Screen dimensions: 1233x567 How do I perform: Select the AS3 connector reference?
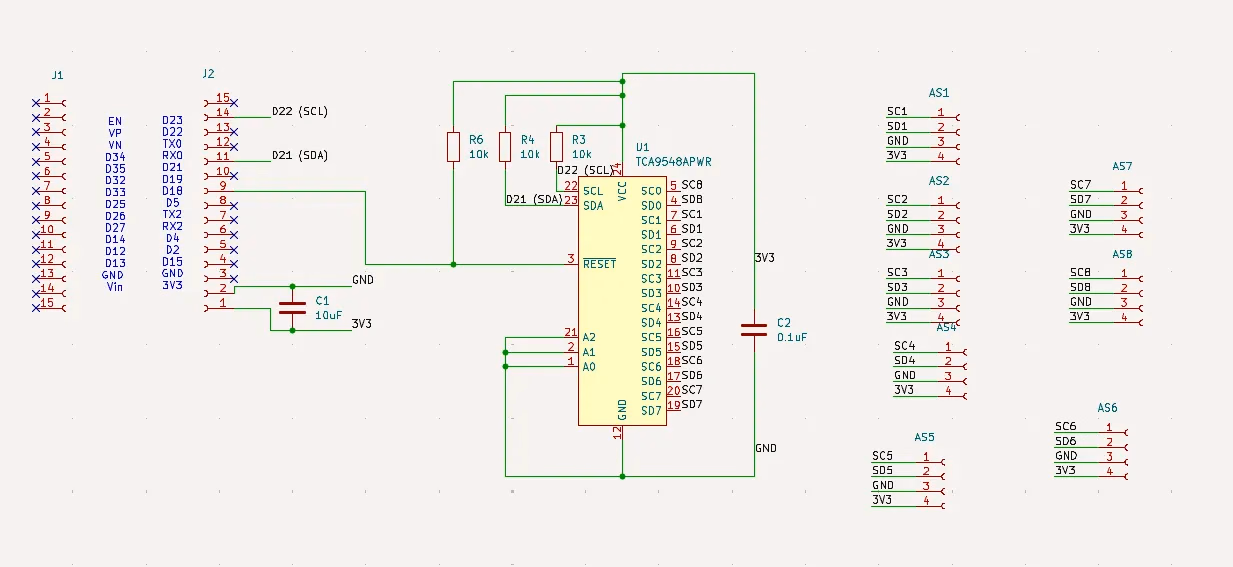pos(939,254)
